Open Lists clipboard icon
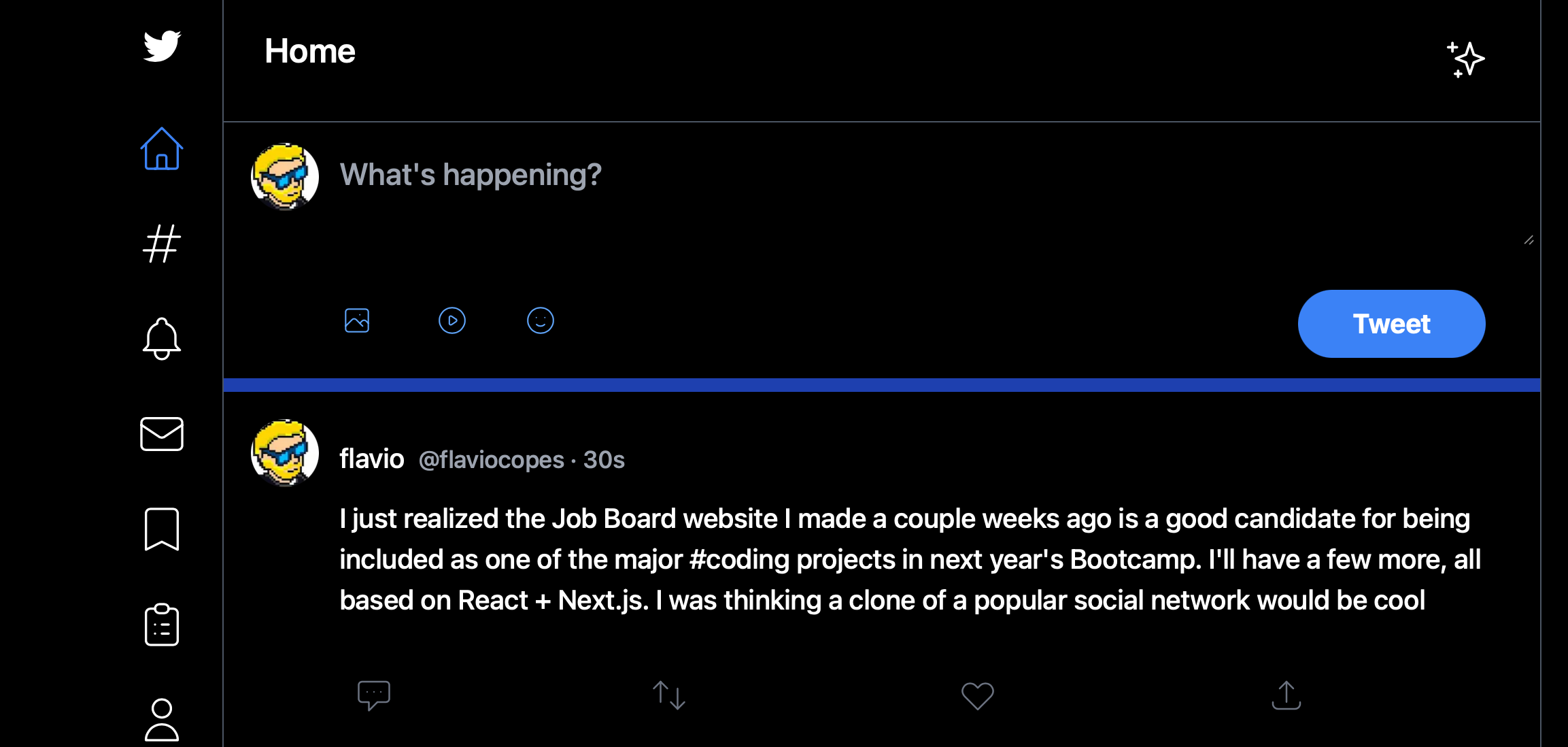Image resolution: width=1568 pixels, height=747 pixels. [162, 625]
